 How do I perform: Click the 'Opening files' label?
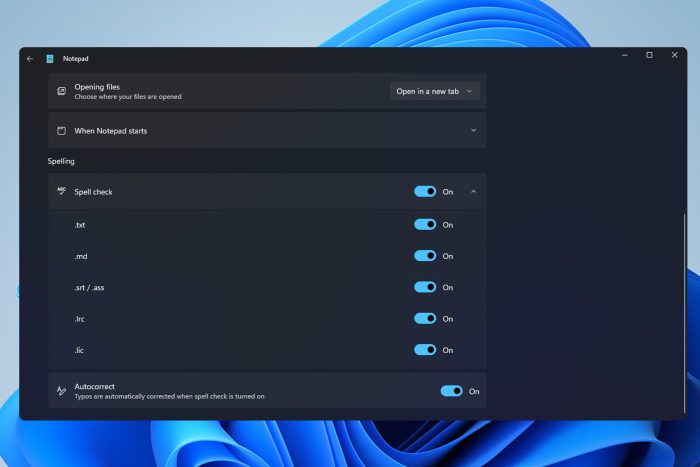[97, 87]
